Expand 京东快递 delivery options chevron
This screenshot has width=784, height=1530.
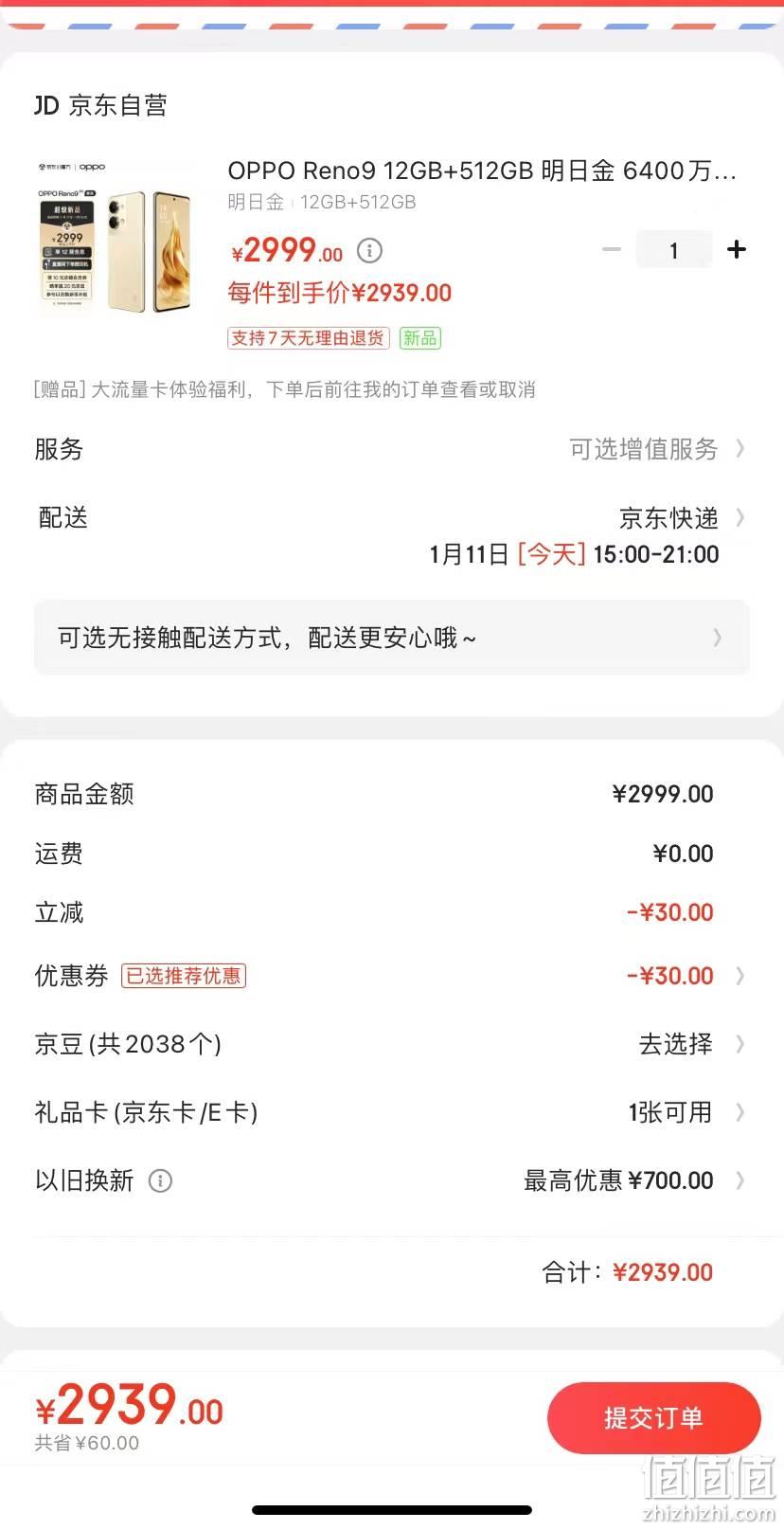pos(739,517)
